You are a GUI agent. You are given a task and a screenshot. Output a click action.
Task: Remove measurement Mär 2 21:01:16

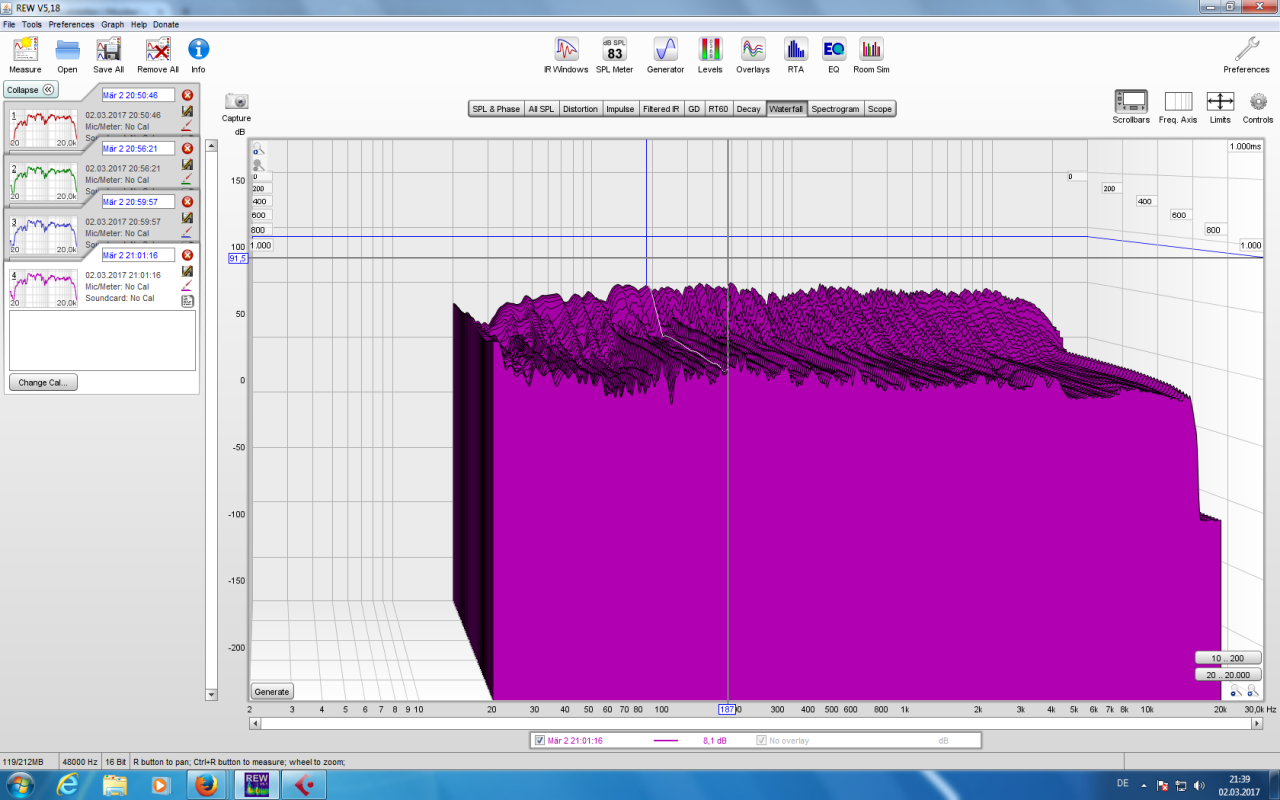187,255
